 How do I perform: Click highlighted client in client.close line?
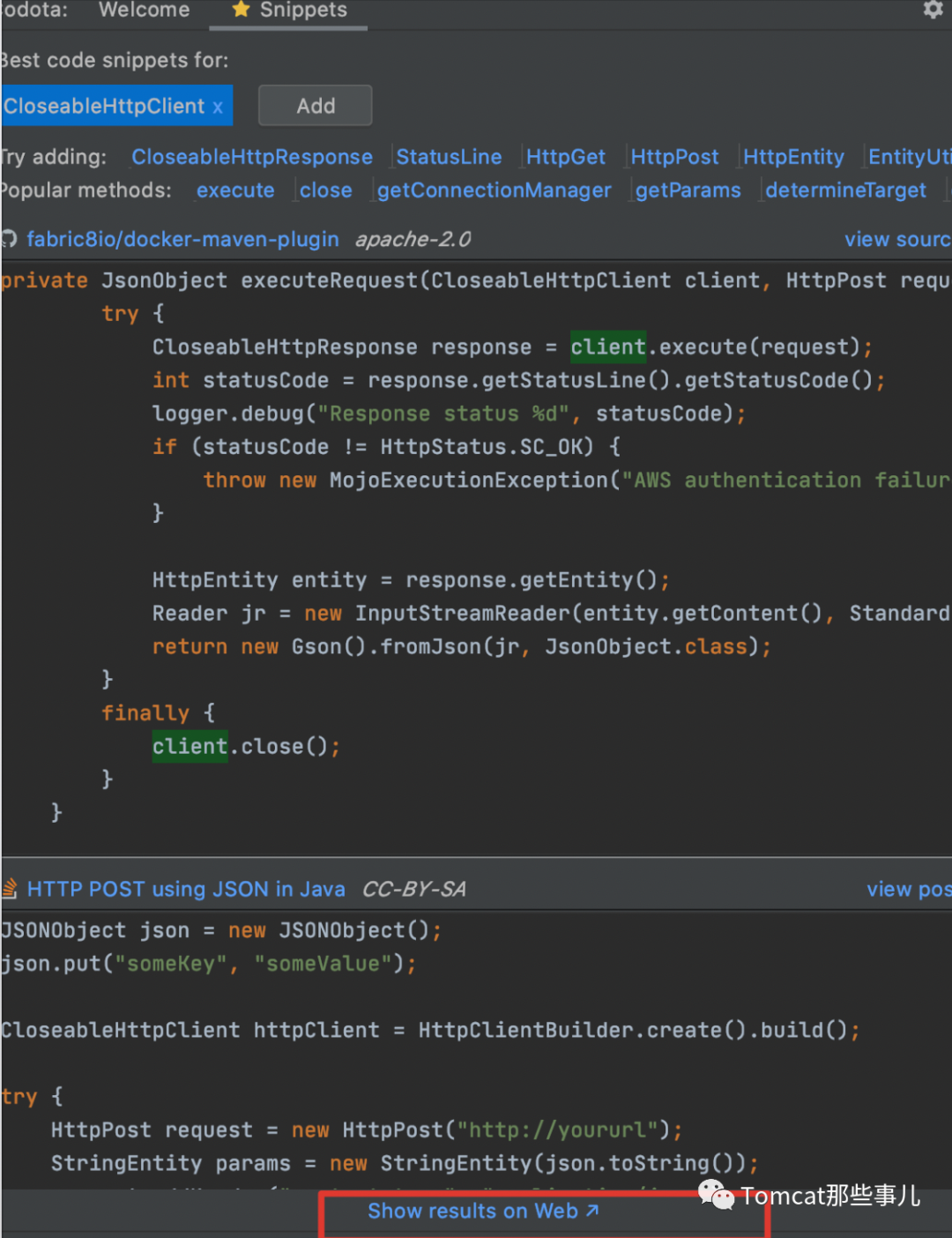point(190,746)
